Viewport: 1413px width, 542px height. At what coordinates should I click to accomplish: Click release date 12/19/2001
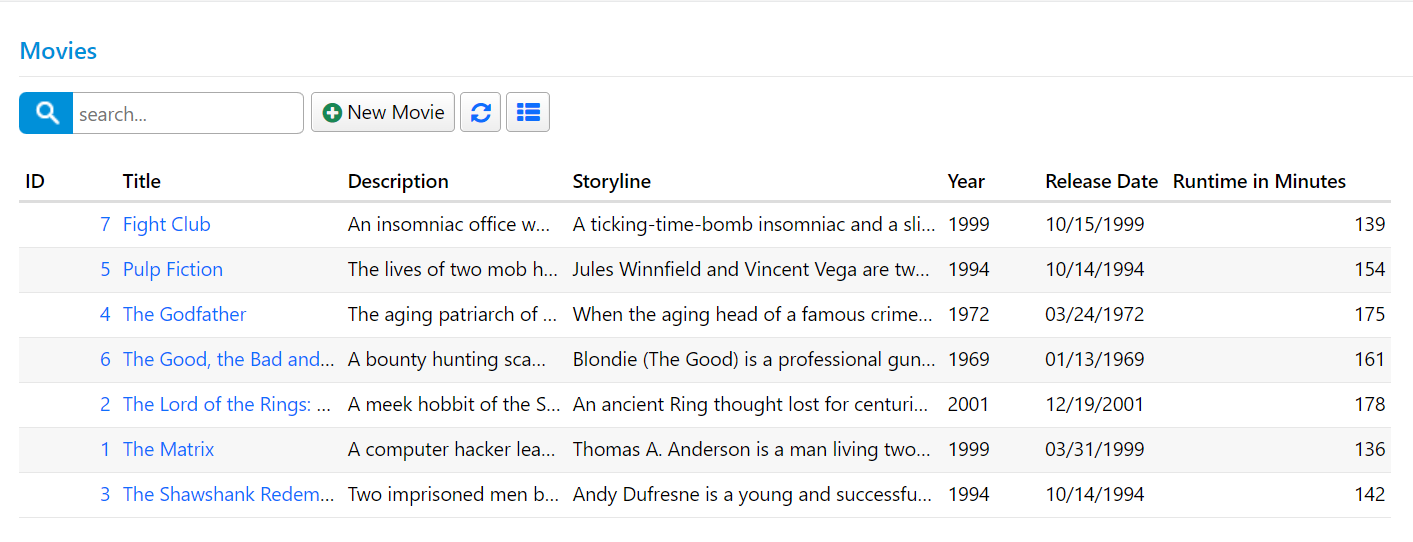[x=1095, y=404]
